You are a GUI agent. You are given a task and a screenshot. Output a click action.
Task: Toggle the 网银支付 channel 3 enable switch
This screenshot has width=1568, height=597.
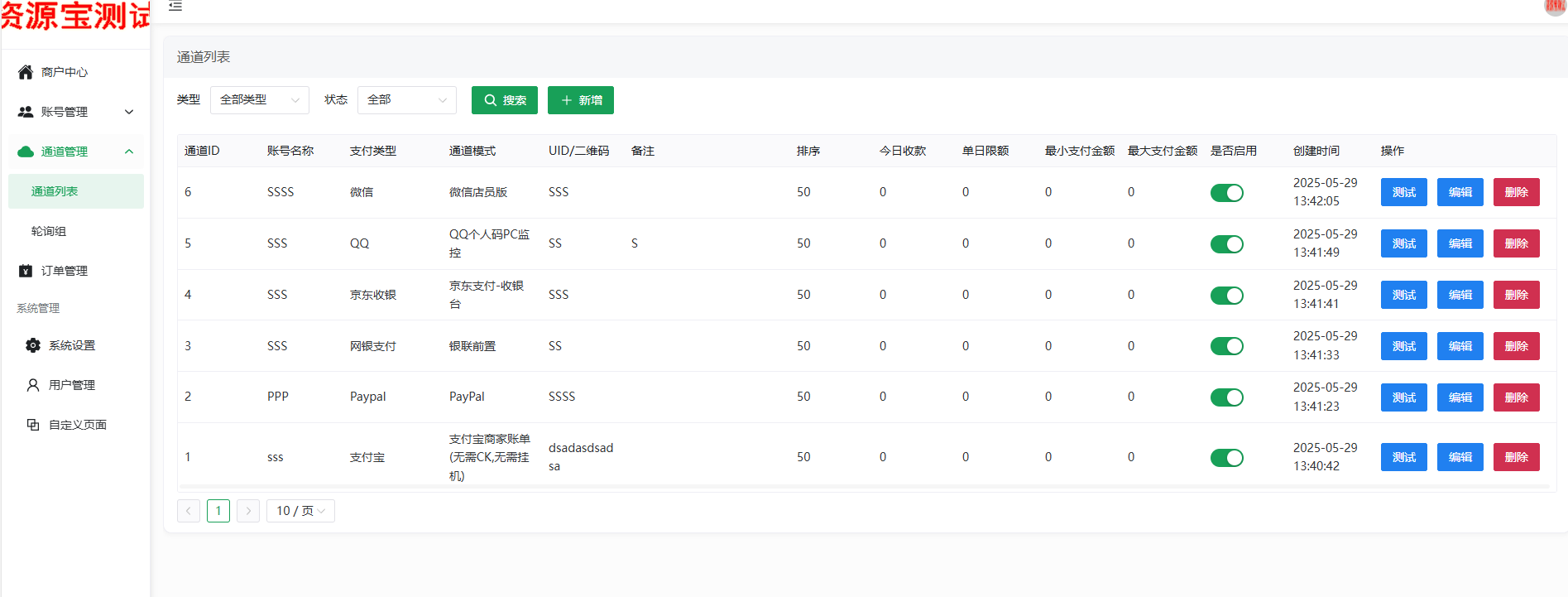click(x=1227, y=346)
